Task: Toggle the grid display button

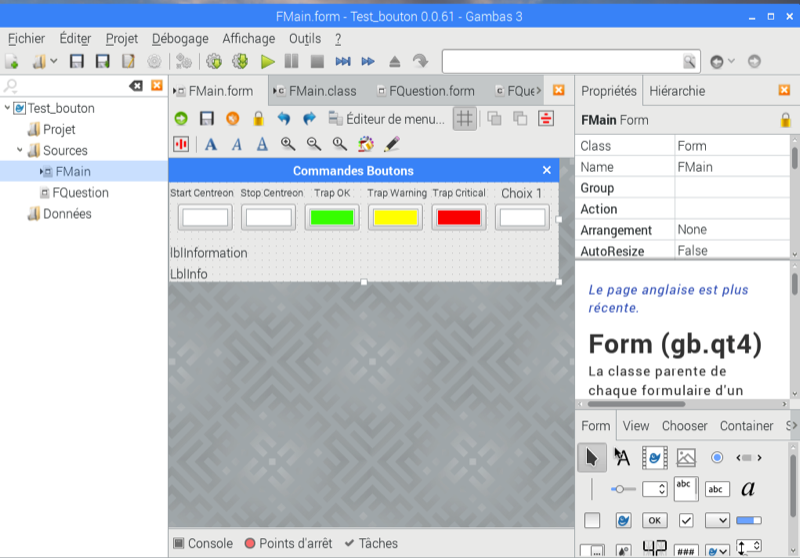Action: [x=464, y=119]
